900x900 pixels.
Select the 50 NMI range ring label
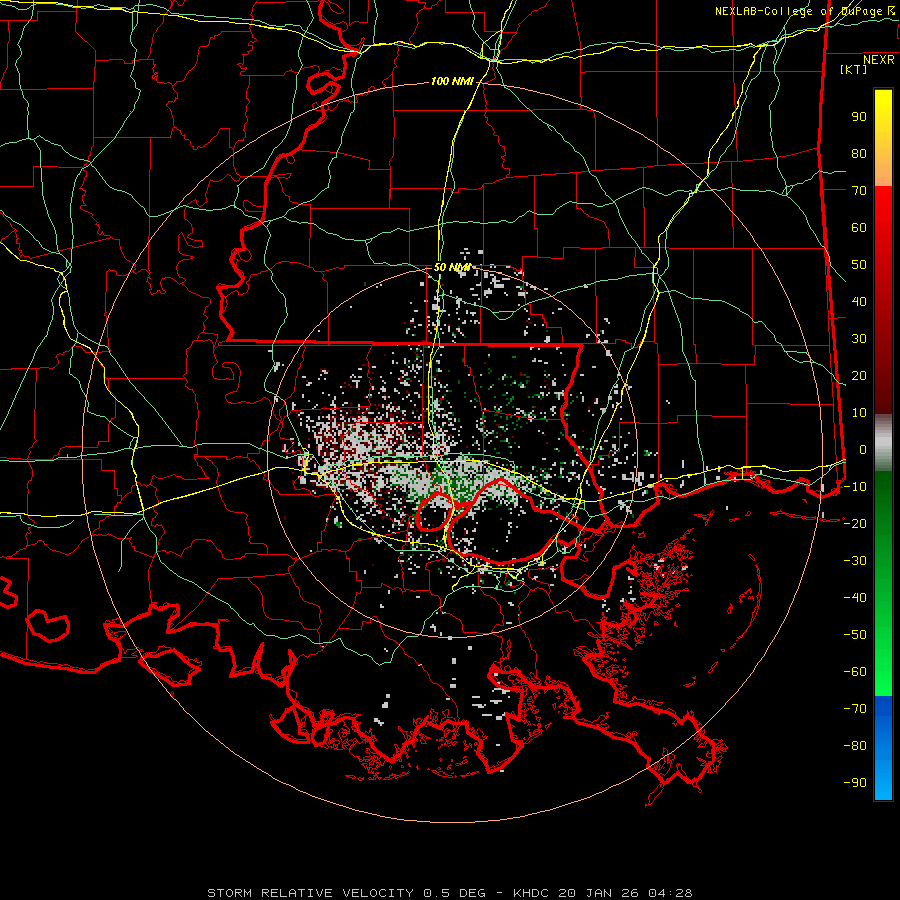point(452,267)
